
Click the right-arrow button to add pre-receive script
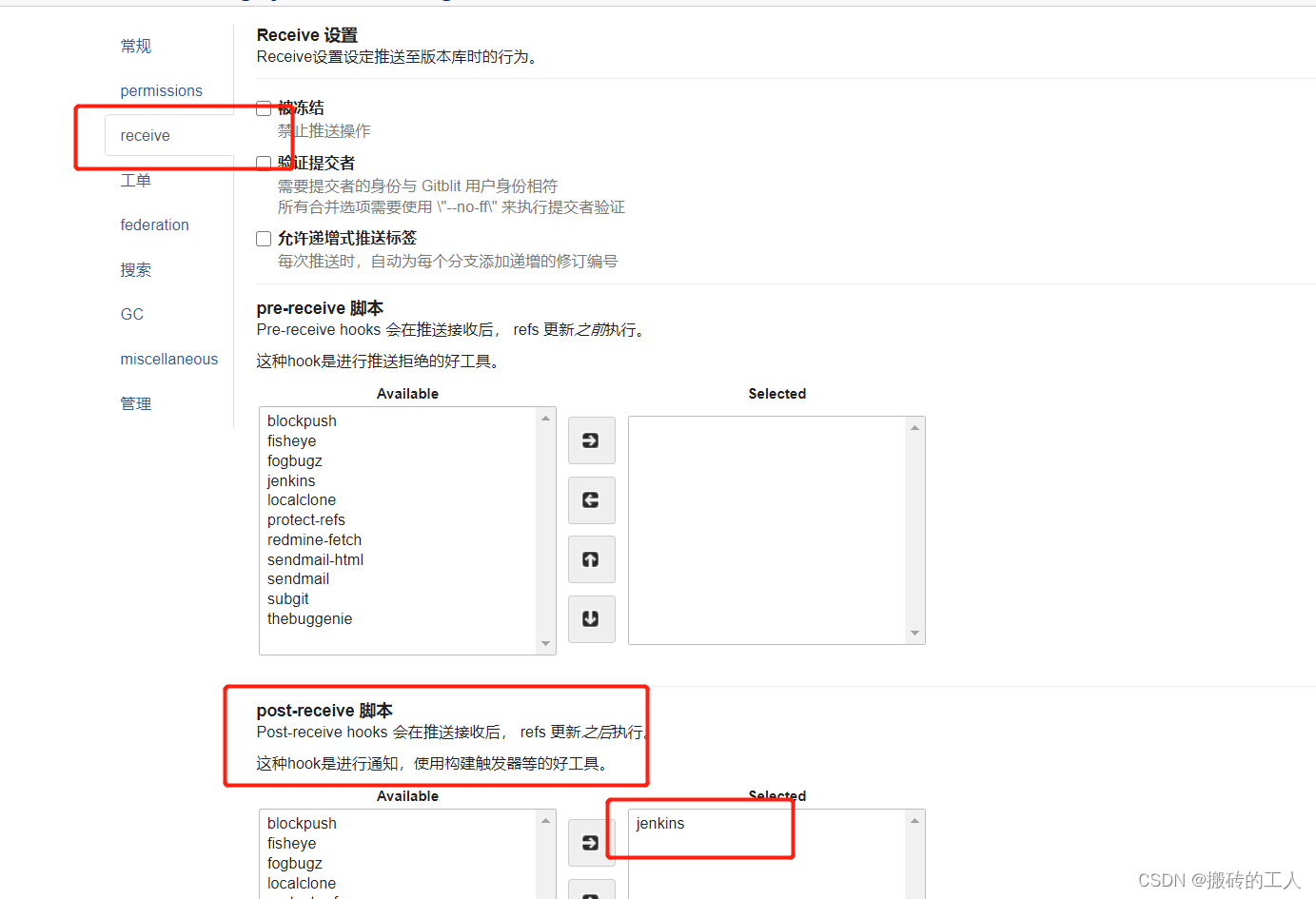pos(591,440)
